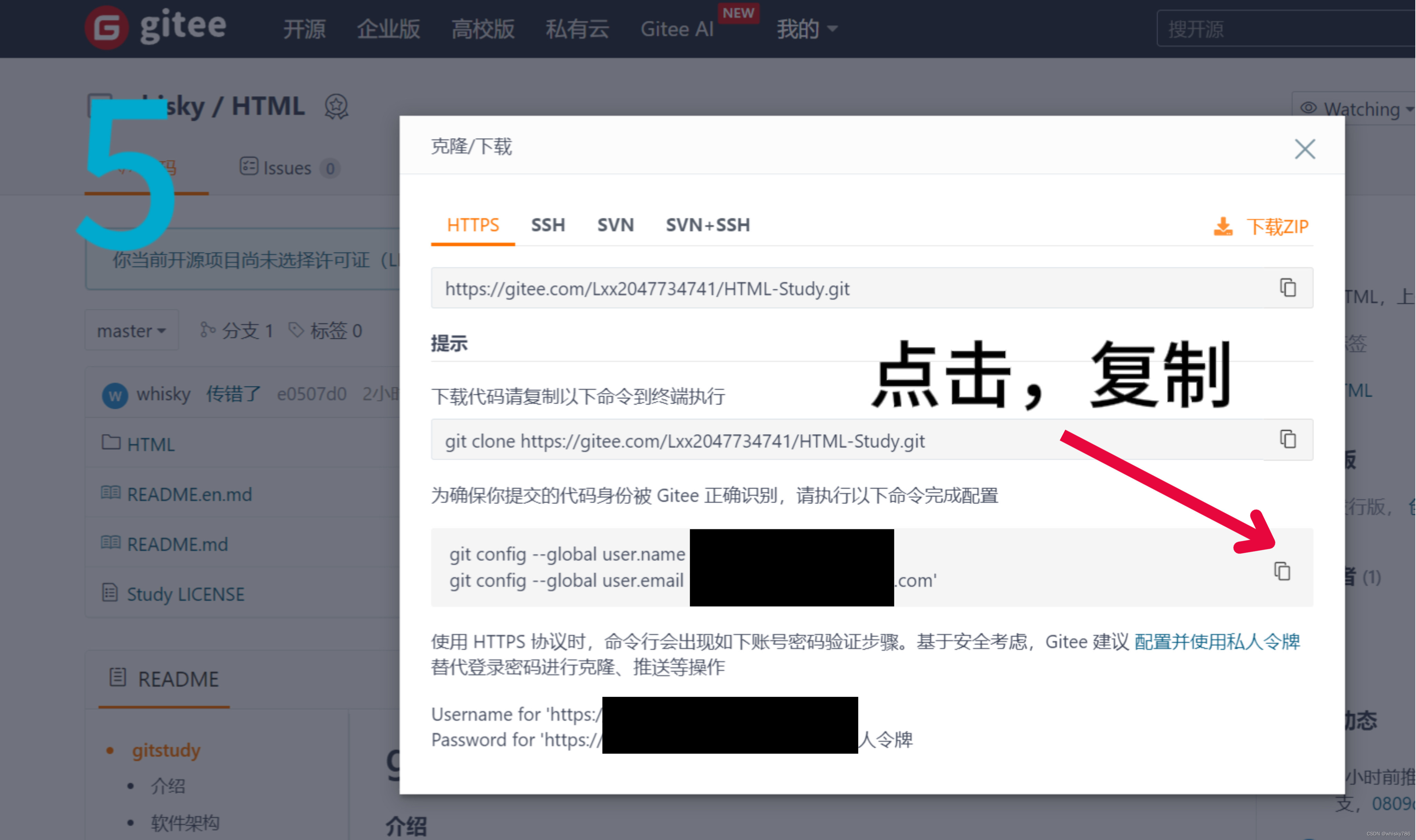1416x840 pixels.
Task: Click the download ZIP icon
Action: coord(1223,226)
